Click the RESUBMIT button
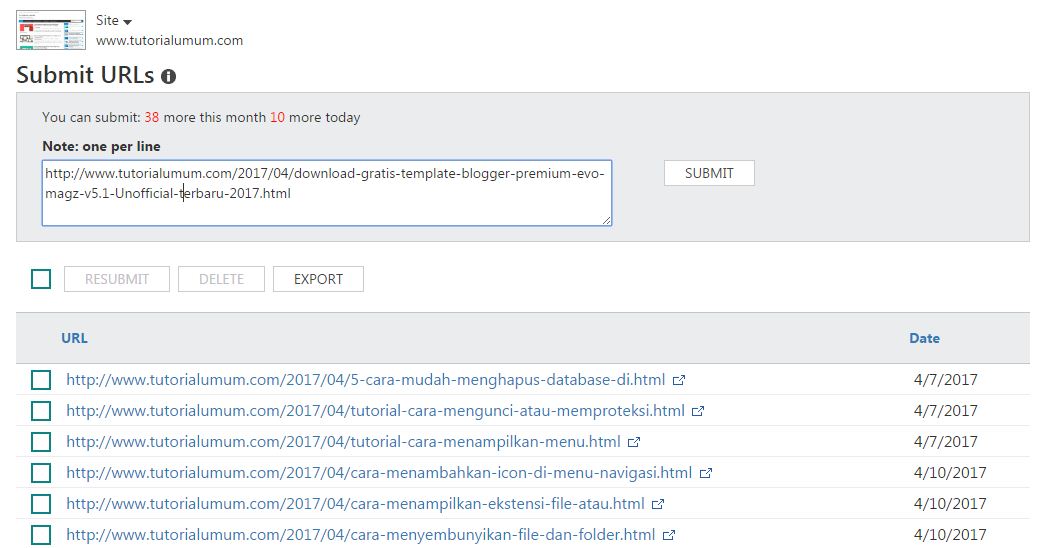 coord(117,279)
